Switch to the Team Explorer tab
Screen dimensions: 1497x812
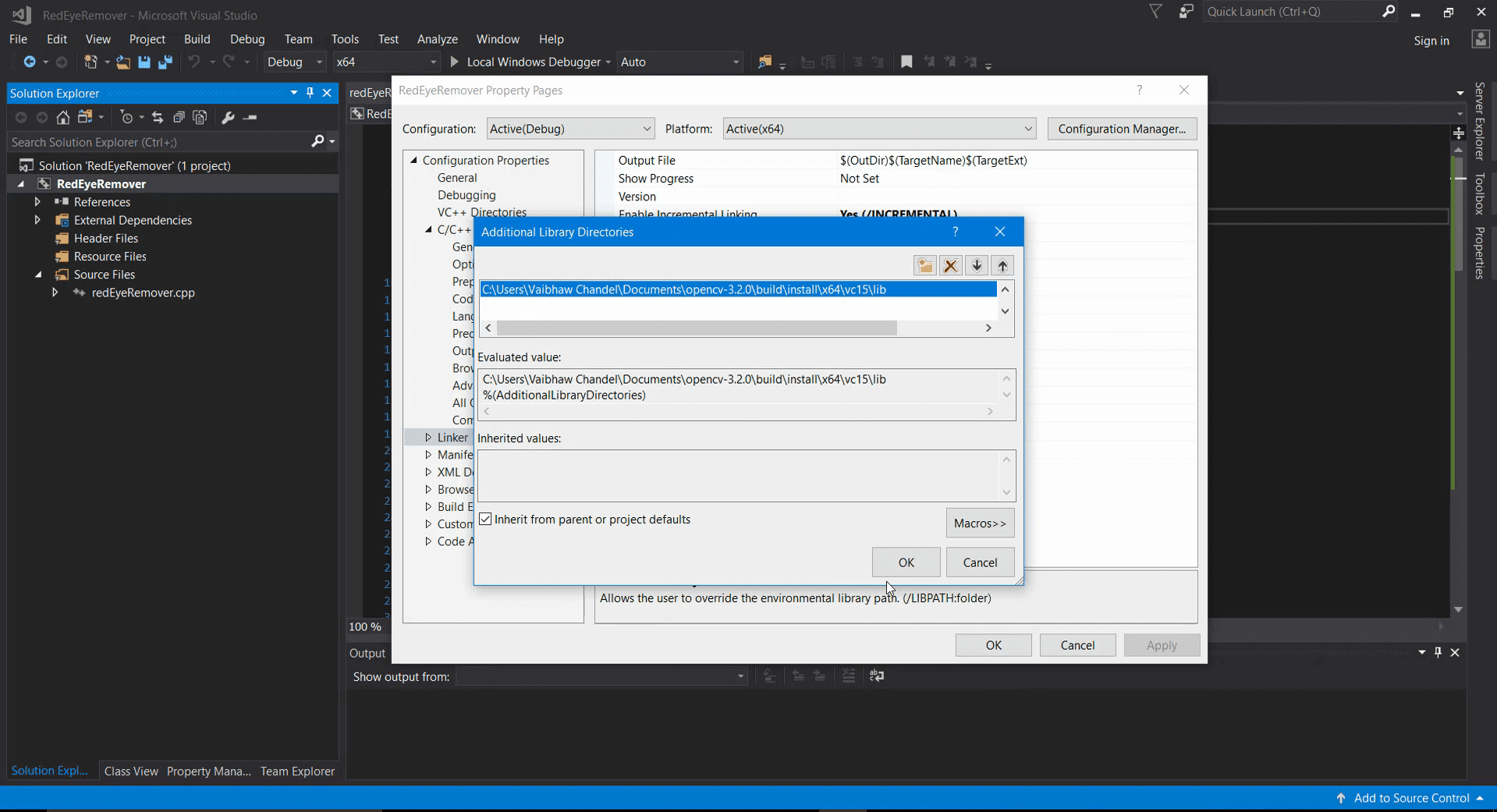pos(297,771)
